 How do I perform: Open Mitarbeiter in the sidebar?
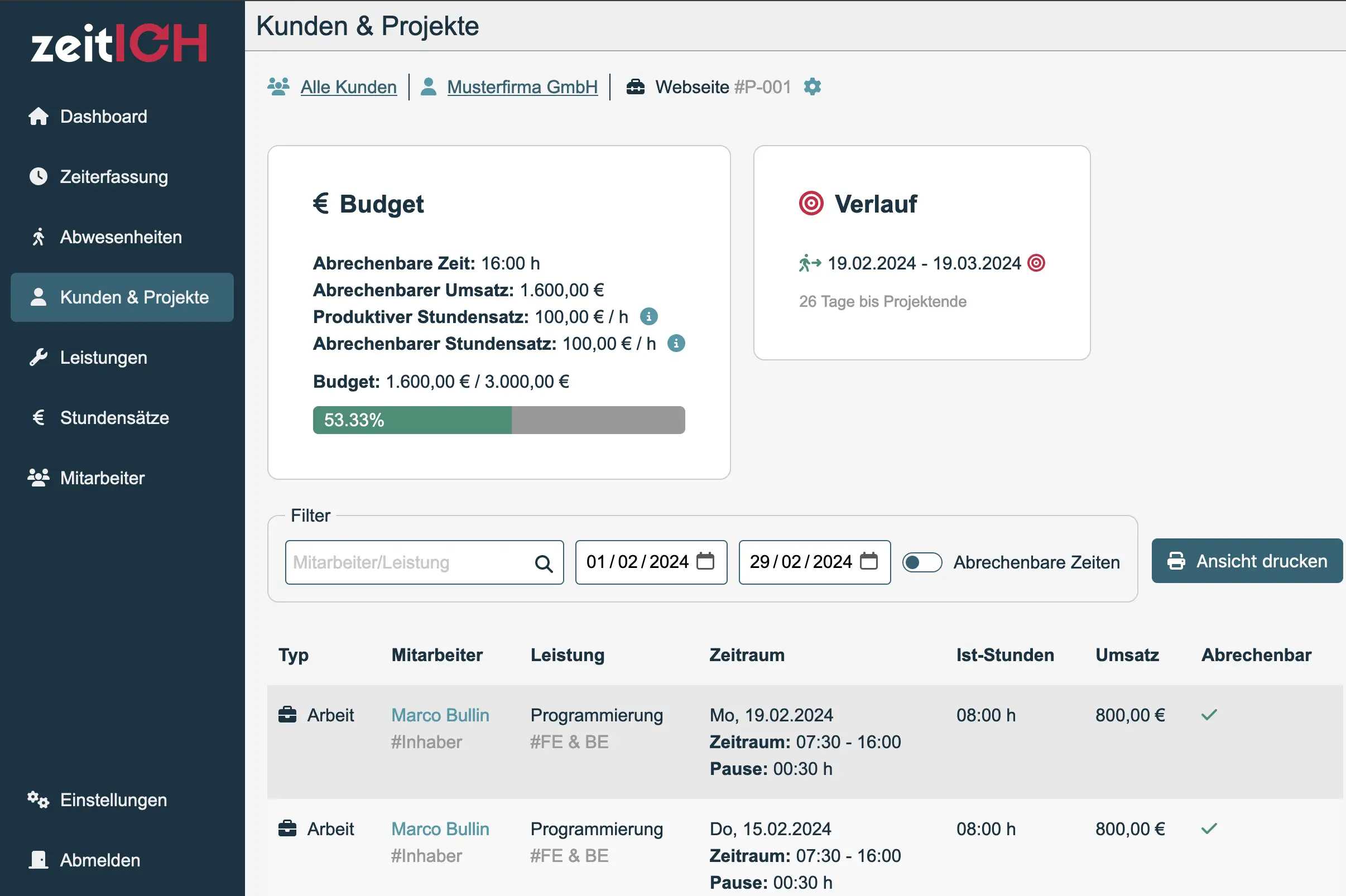coord(122,478)
